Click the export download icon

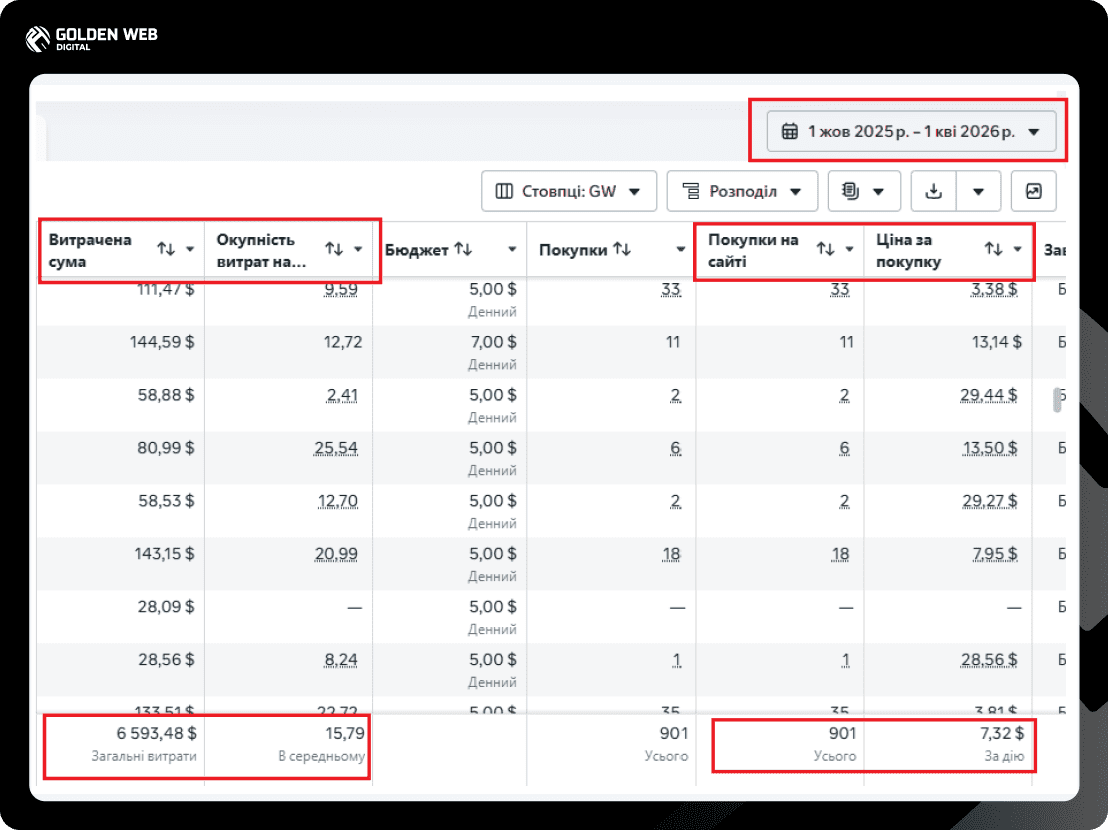tap(933, 191)
